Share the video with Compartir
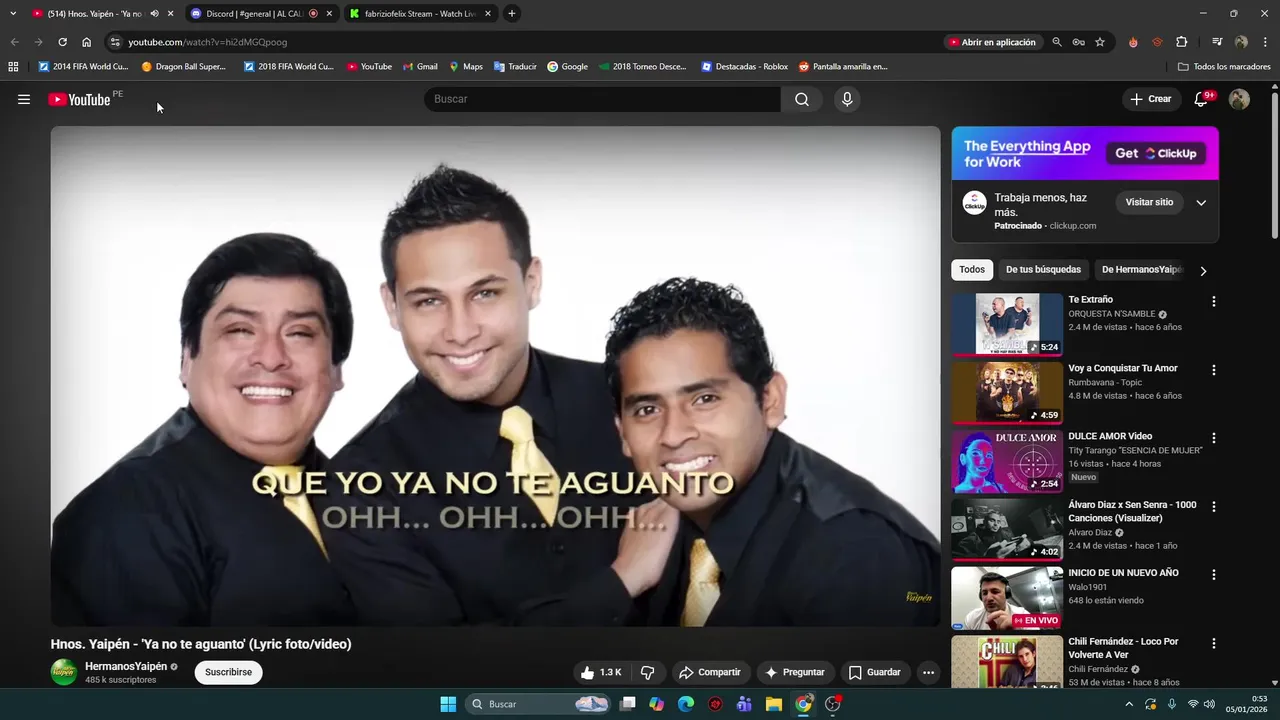The image size is (1280, 720). pos(710,672)
